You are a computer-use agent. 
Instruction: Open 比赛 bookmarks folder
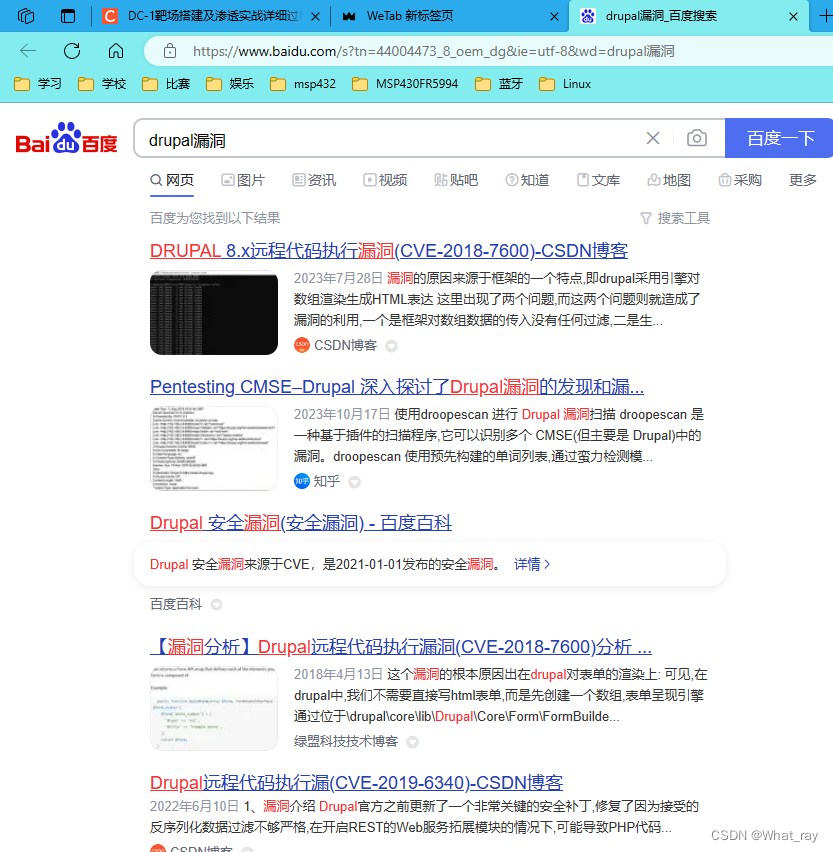point(166,84)
